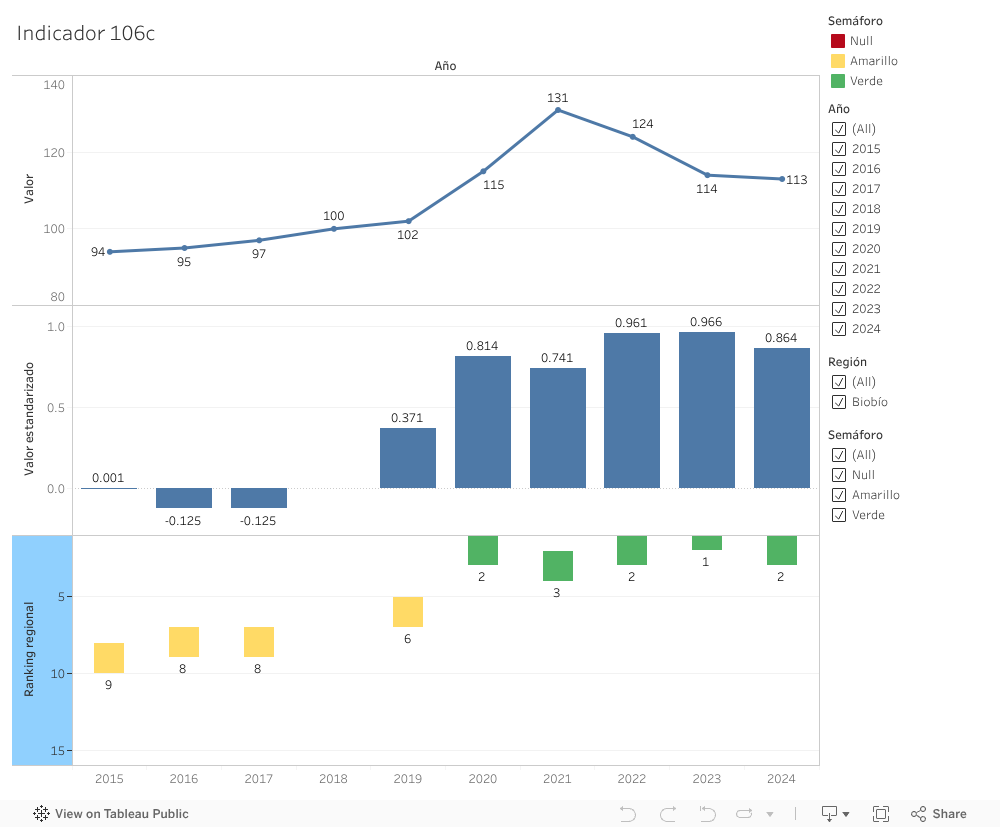Uncheck year 2015 filter

(839, 149)
